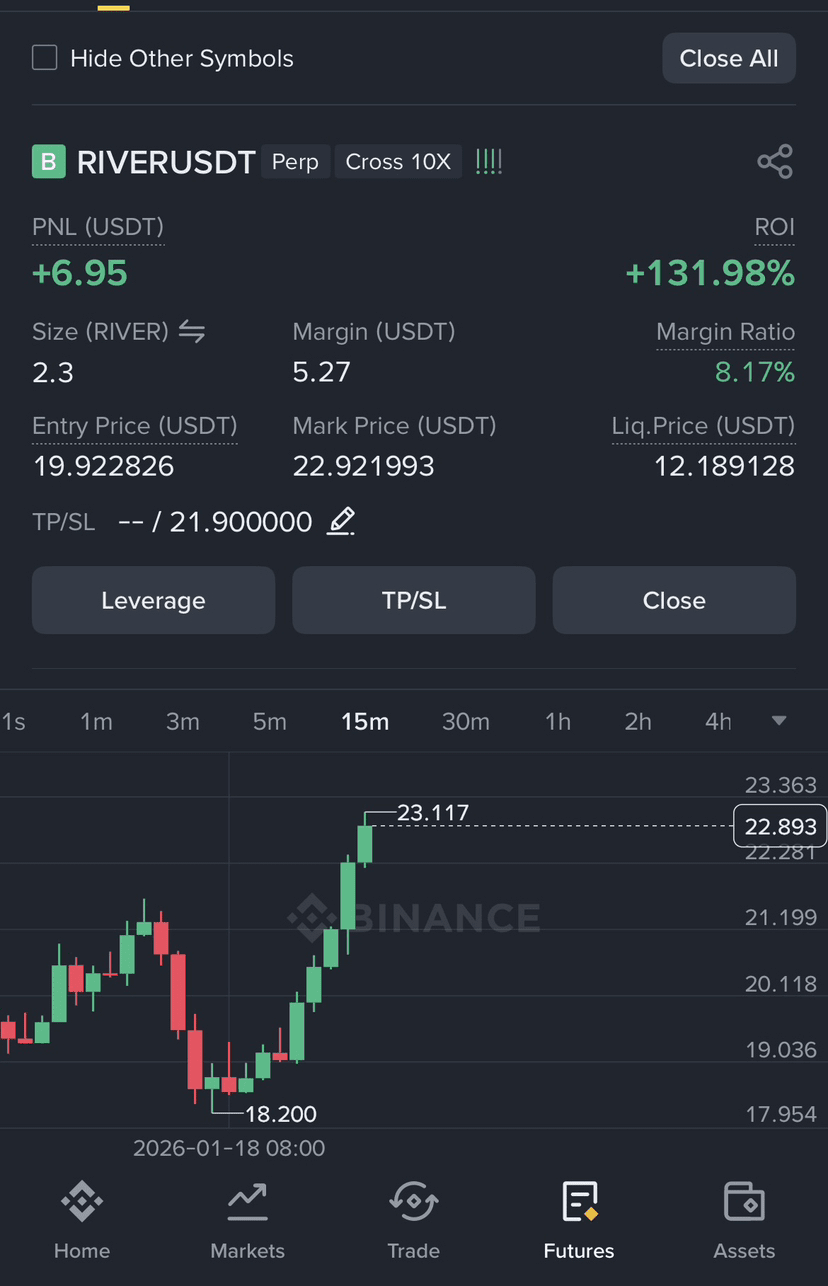
Task: Tap the Perp contract badge
Action: tap(295, 162)
